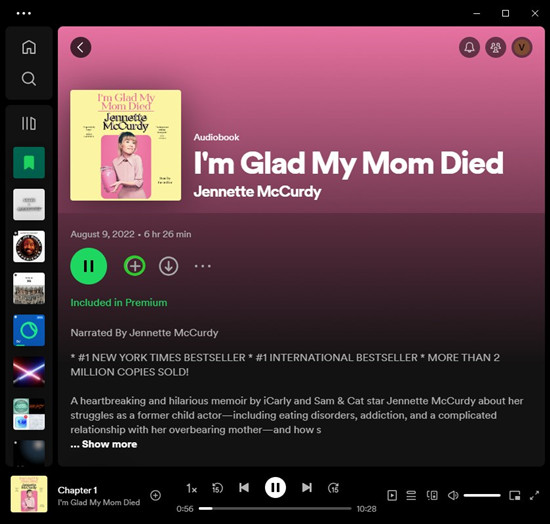
Task: Open the green bookmark Your Episodes tile
Action: pos(29,162)
